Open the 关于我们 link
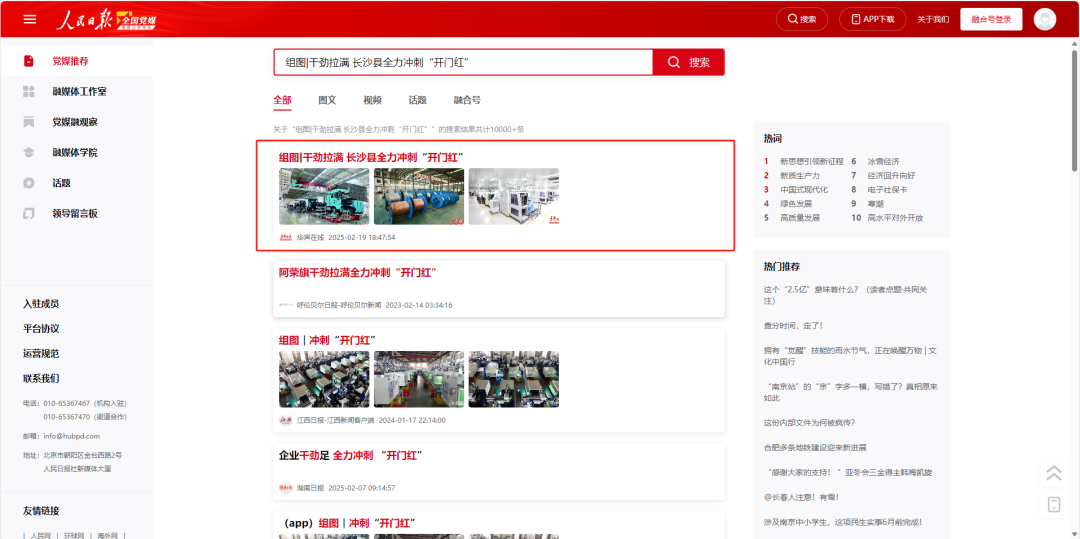The image size is (1080, 539). [x=933, y=19]
